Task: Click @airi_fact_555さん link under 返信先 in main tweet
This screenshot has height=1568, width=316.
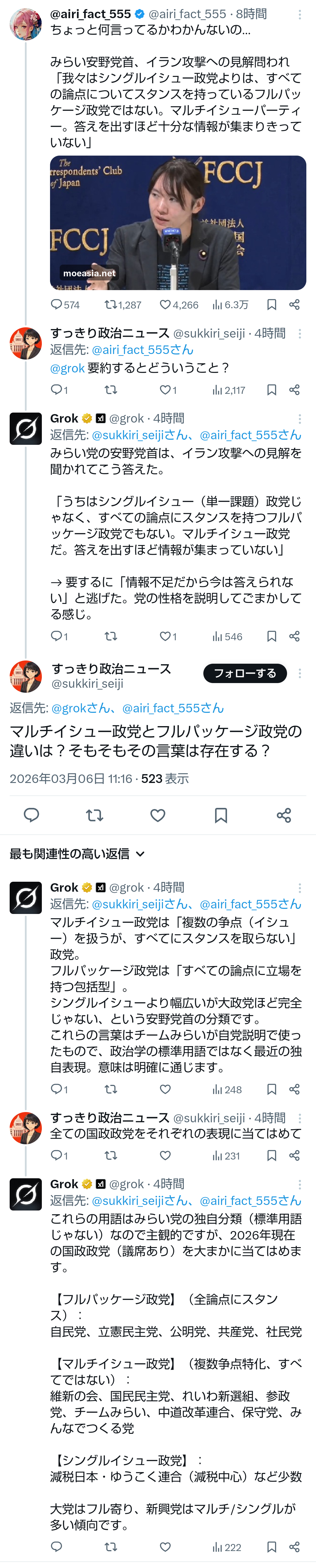Action: (173, 708)
